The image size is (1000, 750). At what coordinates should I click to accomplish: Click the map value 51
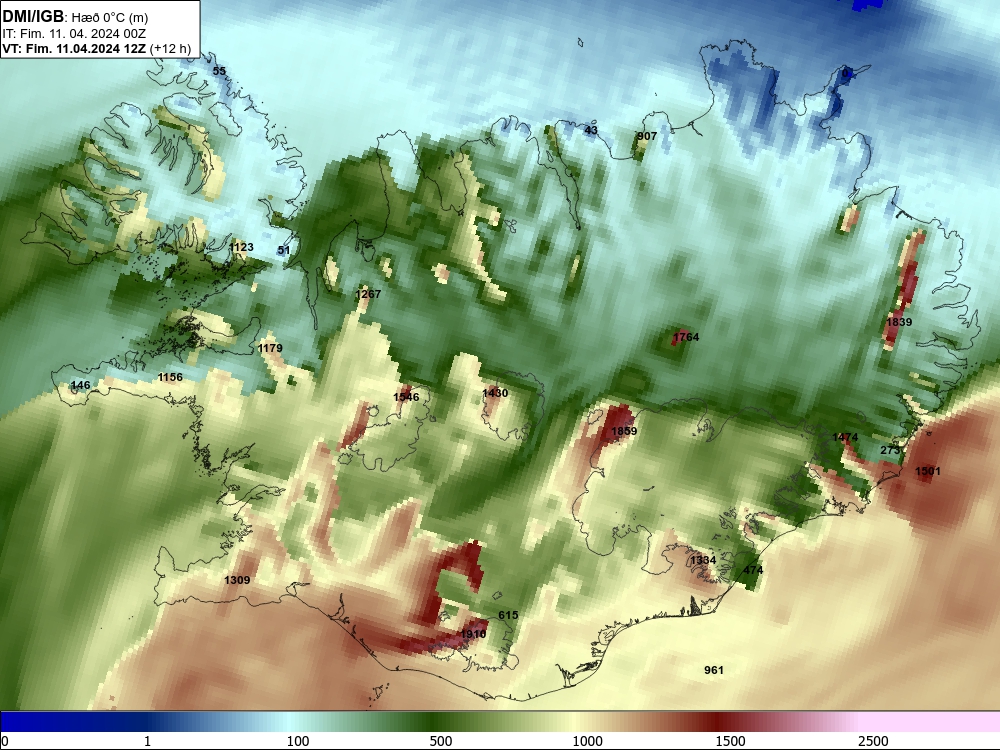[x=284, y=250]
